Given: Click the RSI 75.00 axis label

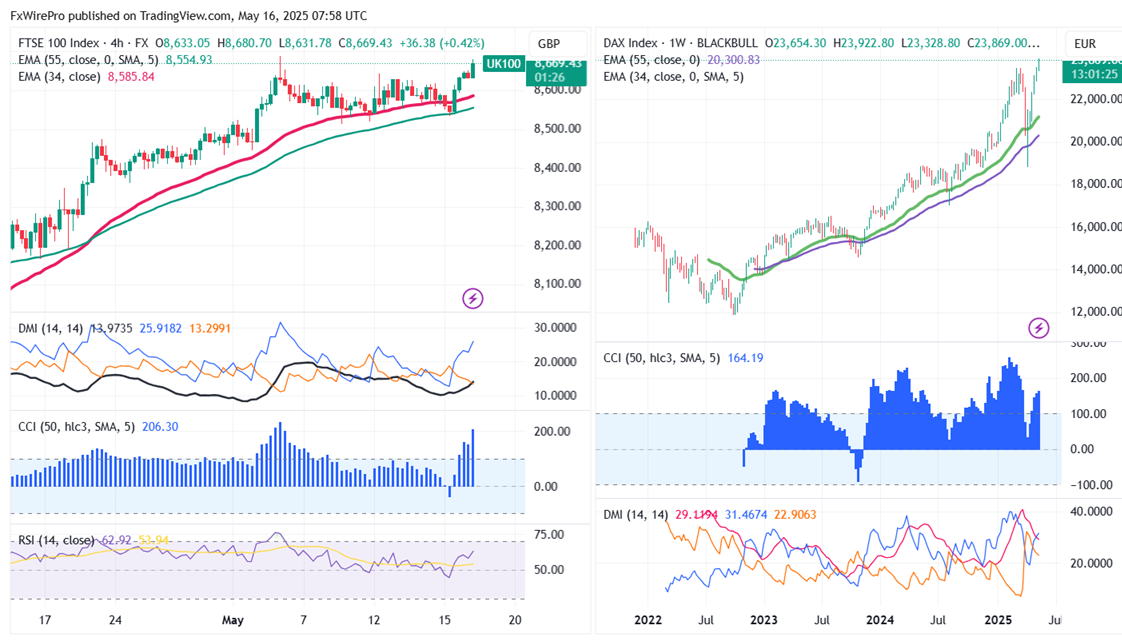Looking at the screenshot, I should pyautogui.click(x=549, y=535).
